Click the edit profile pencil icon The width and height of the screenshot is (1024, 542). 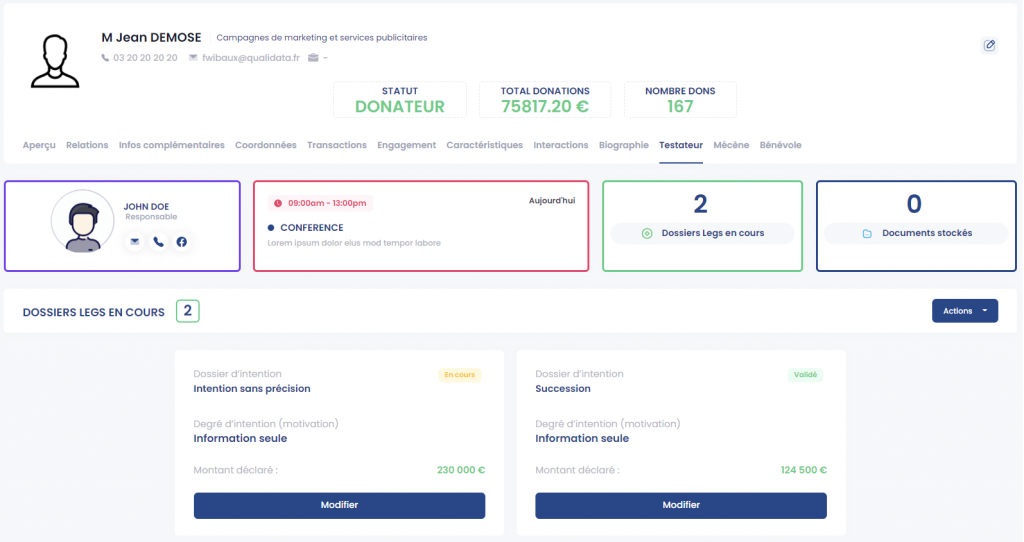989,45
